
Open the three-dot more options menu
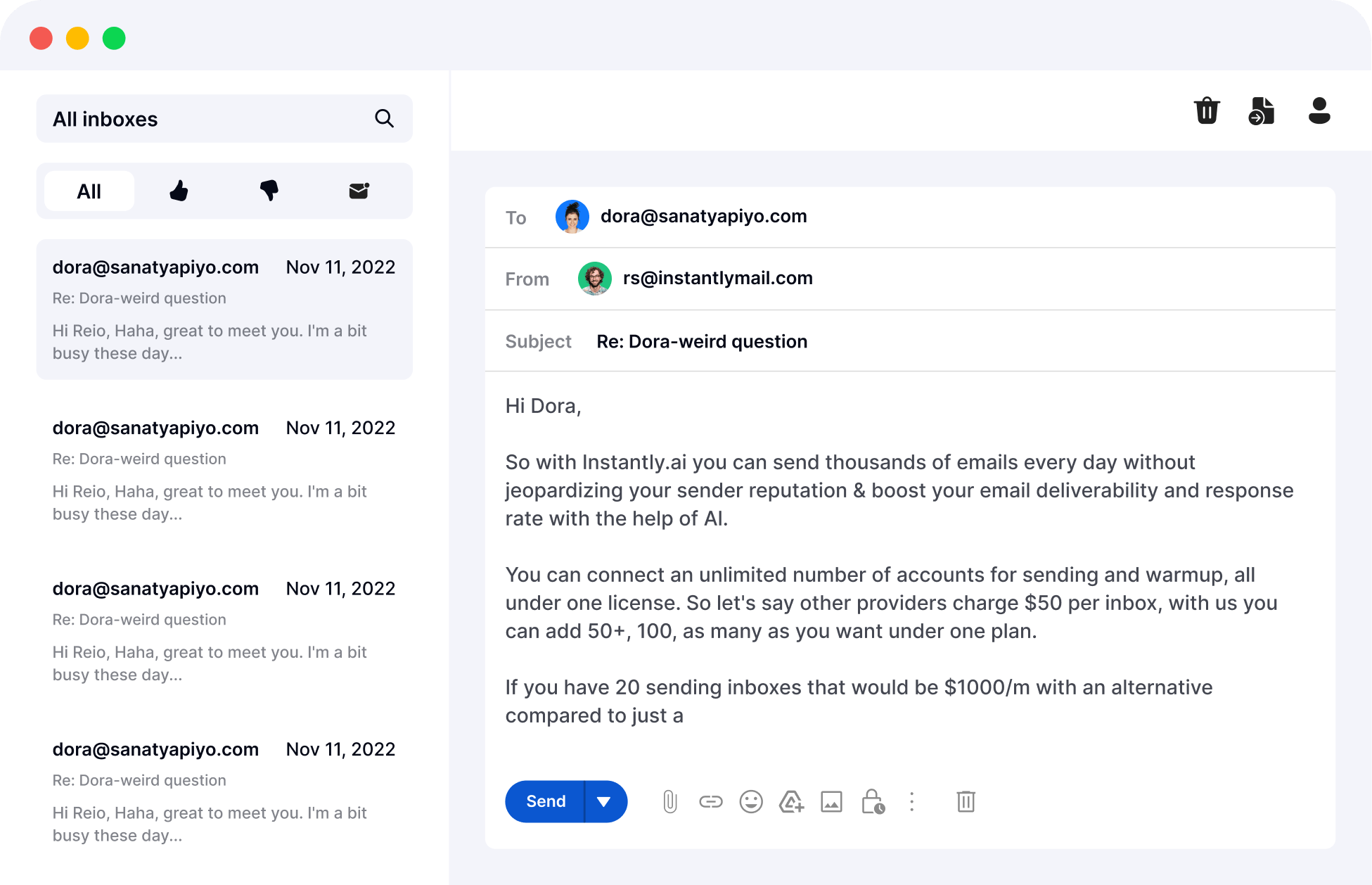click(911, 801)
